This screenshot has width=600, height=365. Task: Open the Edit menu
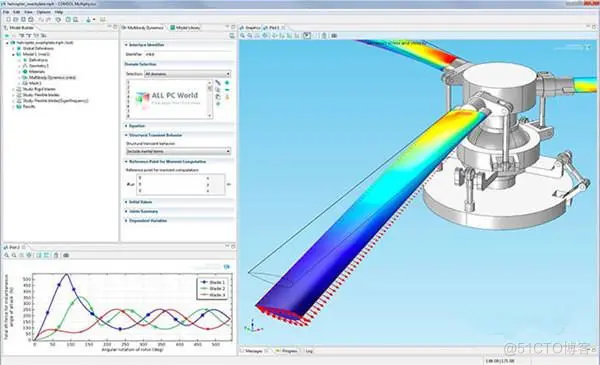click(16, 12)
